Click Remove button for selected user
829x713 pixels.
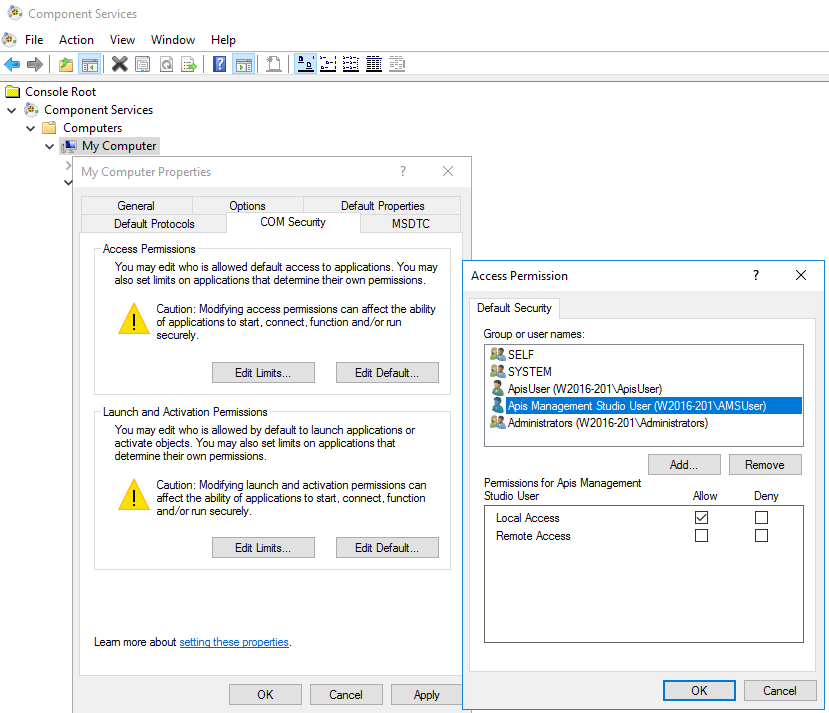pyautogui.click(x=765, y=464)
